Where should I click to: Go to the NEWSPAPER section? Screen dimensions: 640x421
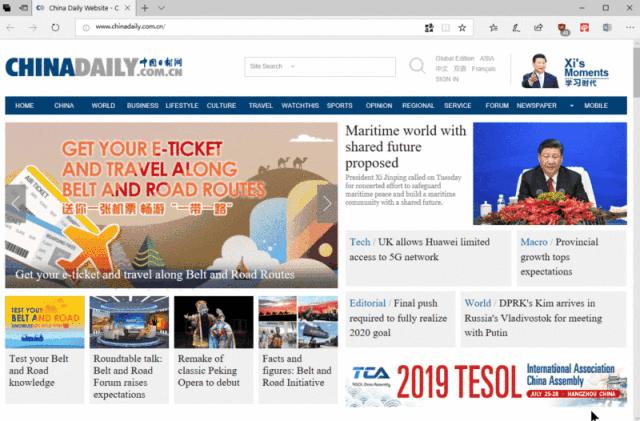coord(536,105)
